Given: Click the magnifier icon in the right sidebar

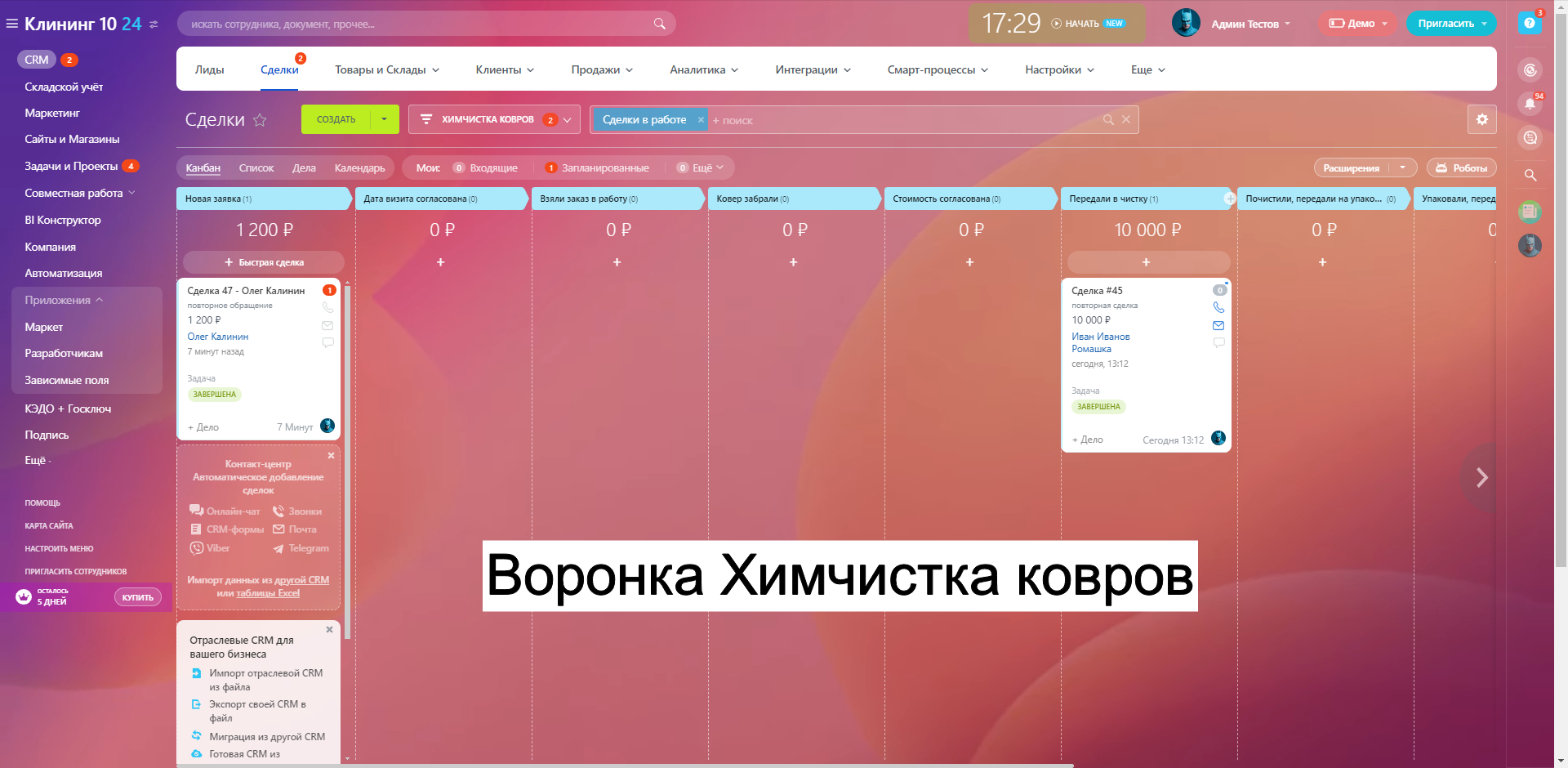Looking at the screenshot, I should (x=1530, y=175).
